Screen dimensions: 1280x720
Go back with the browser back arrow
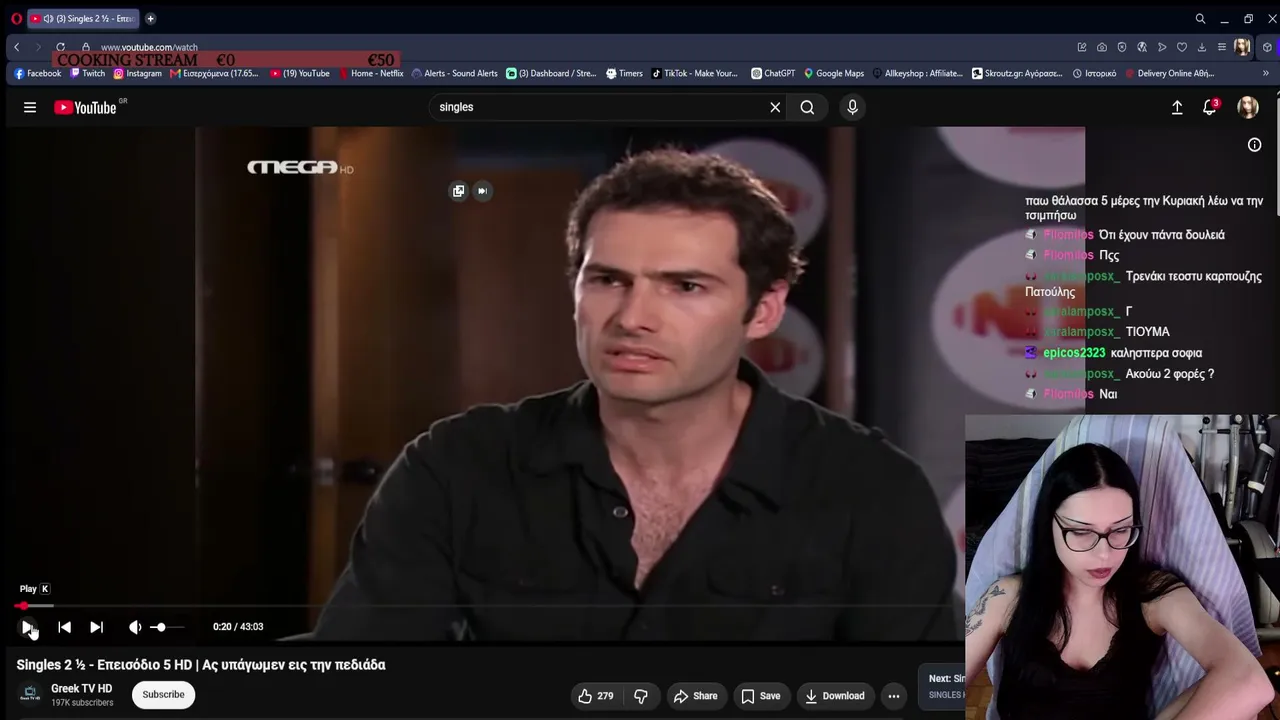[17, 47]
